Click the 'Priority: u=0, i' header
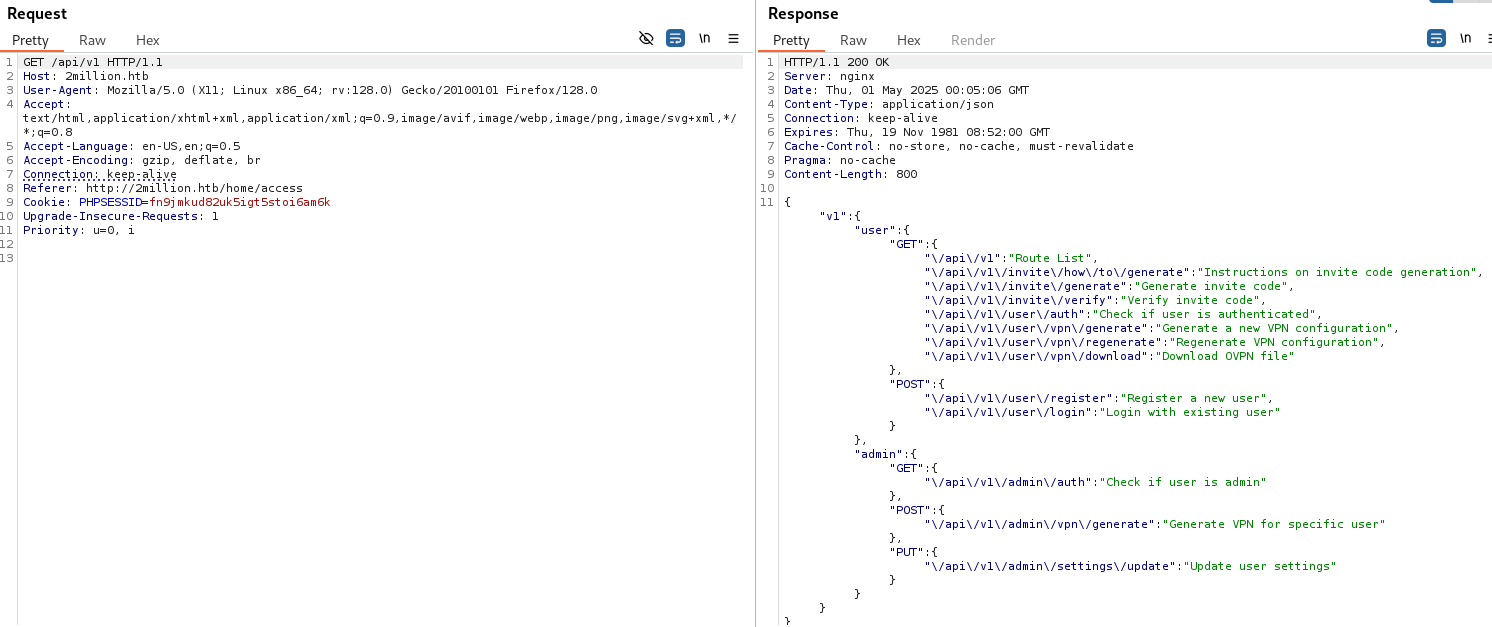 [x=79, y=230]
